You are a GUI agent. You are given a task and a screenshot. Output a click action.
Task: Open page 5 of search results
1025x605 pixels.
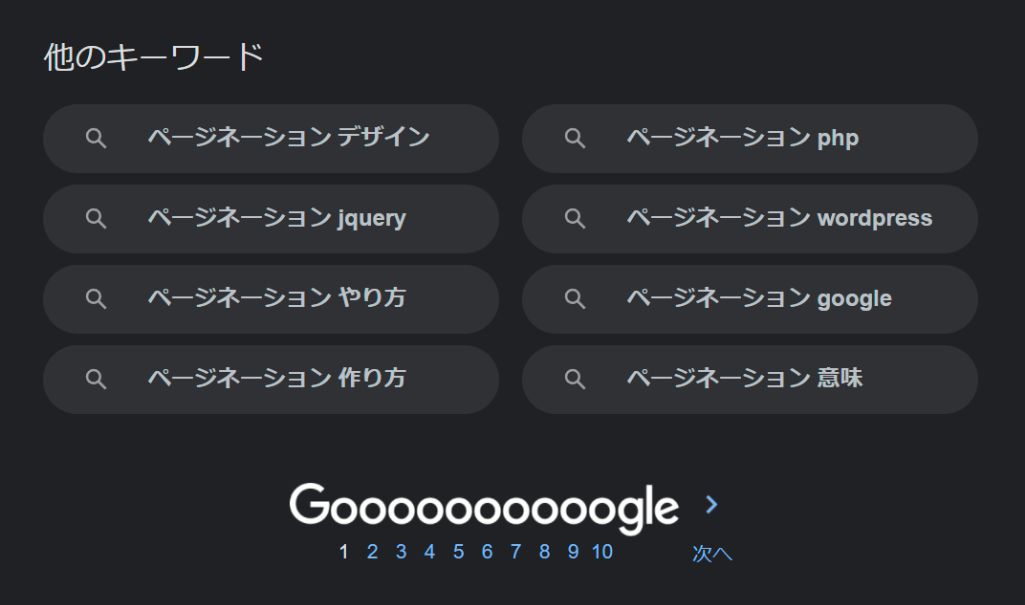pos(459,551)
